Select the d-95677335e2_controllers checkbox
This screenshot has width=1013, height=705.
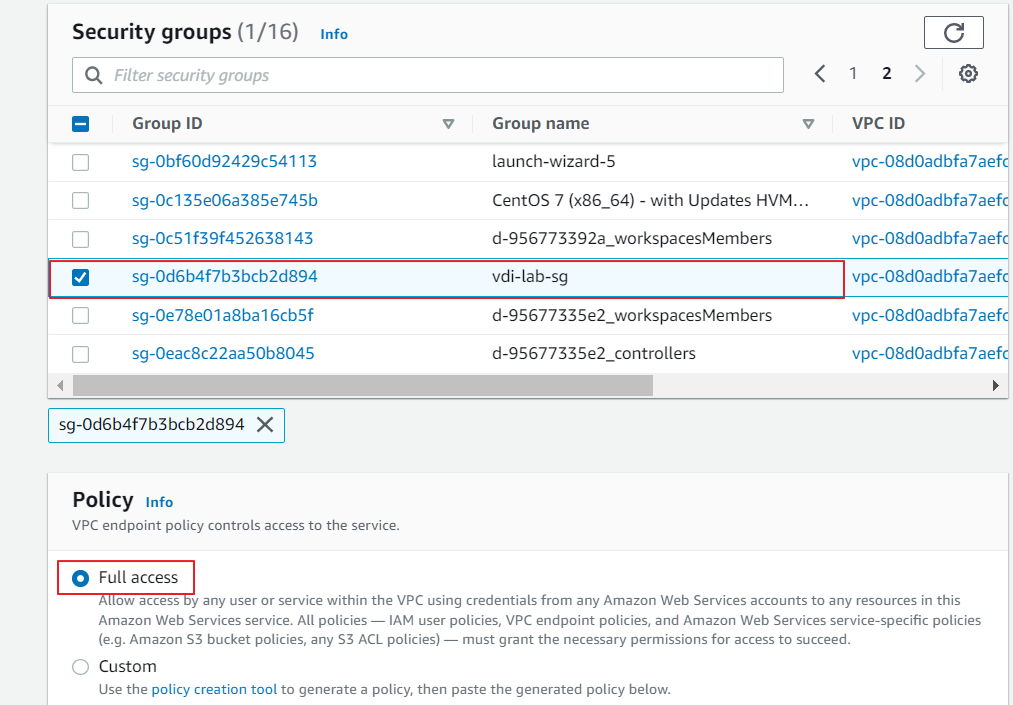pos(81,354)
